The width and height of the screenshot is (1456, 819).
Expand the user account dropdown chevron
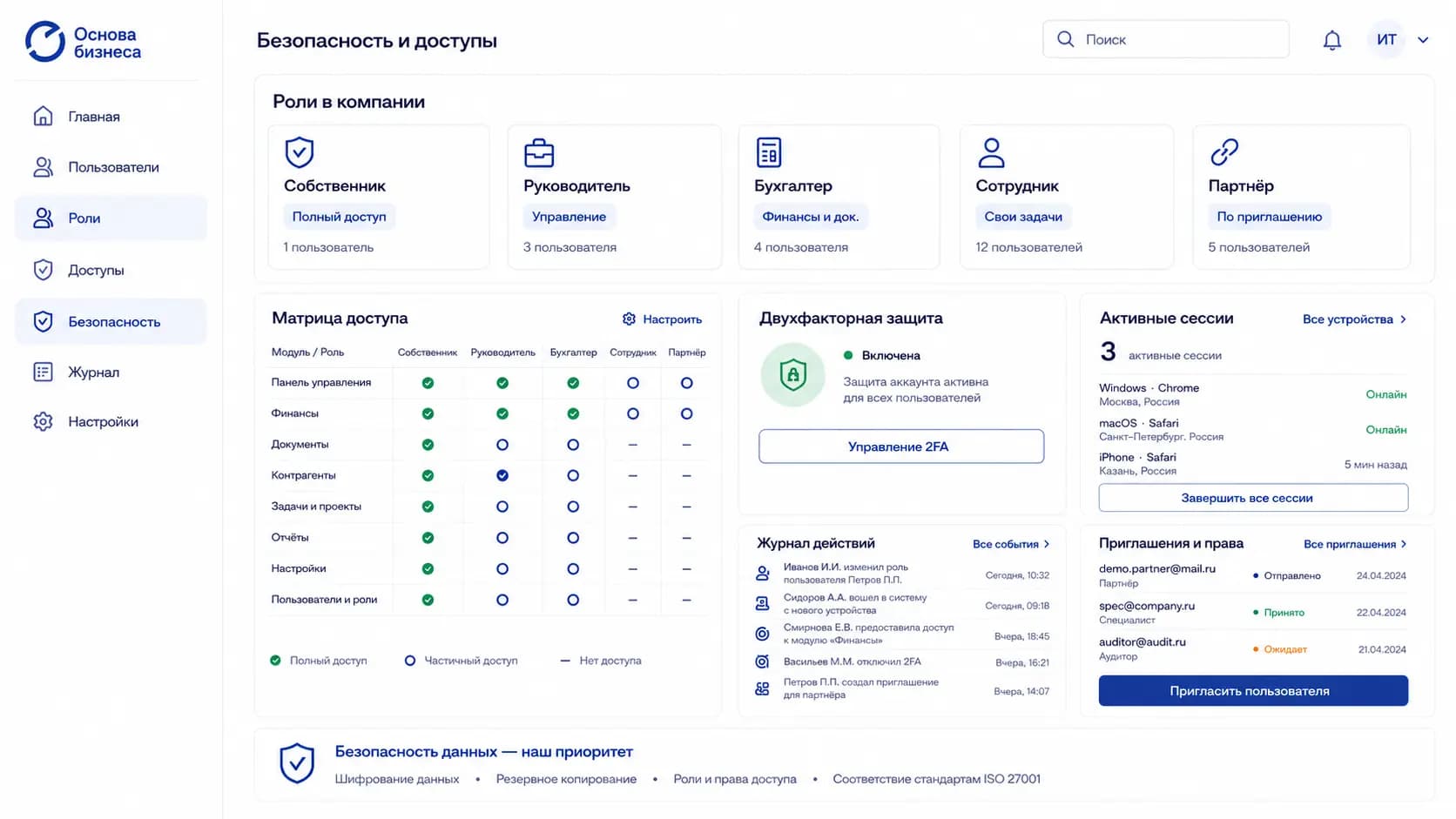1423,40
